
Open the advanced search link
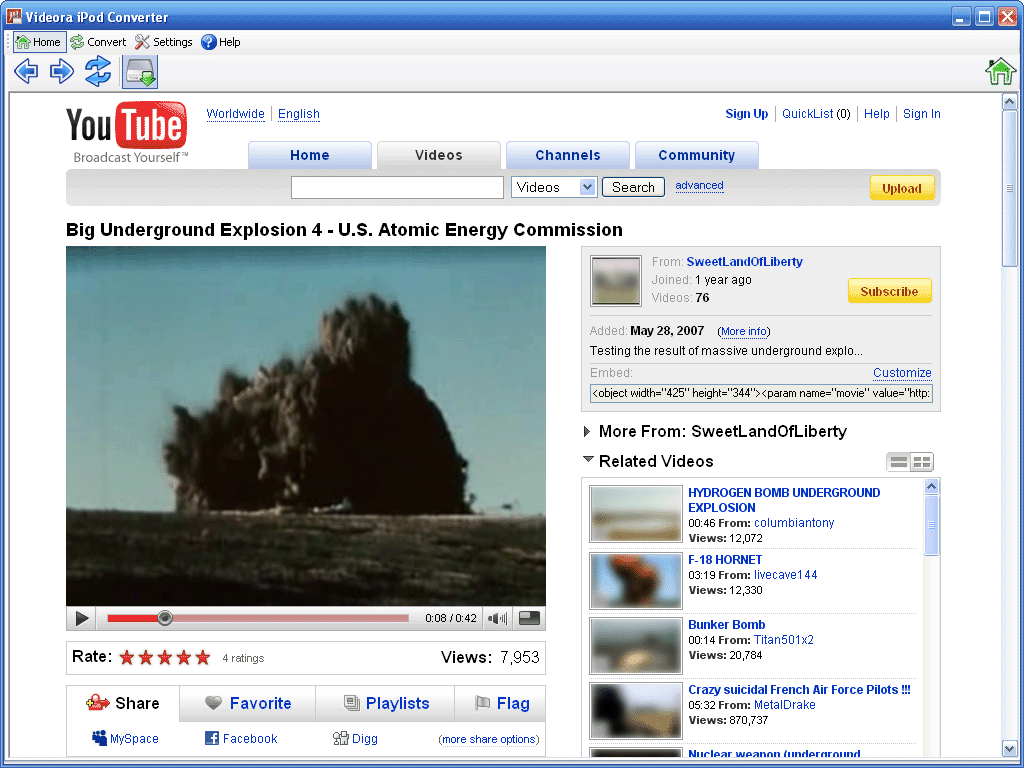pyautogui.click(x=699, y=185)
